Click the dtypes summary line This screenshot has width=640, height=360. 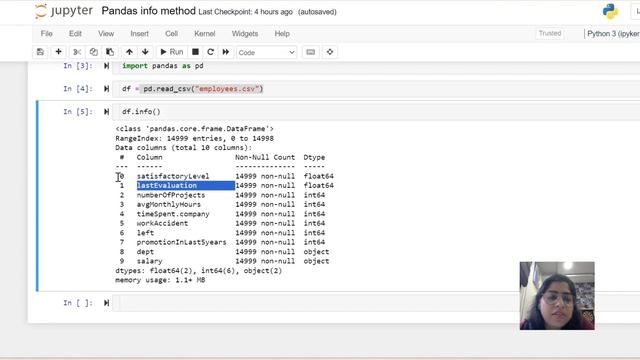coord(199,271)
